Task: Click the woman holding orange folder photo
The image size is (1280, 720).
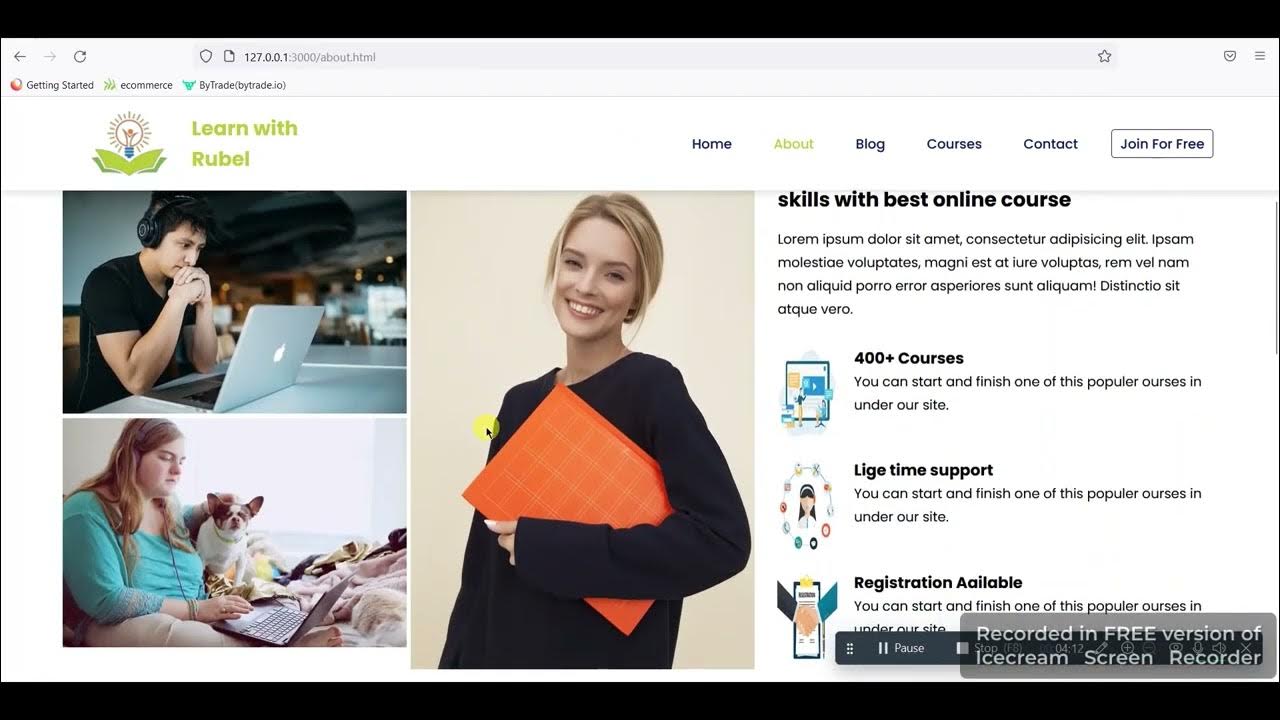Action: 582,430
